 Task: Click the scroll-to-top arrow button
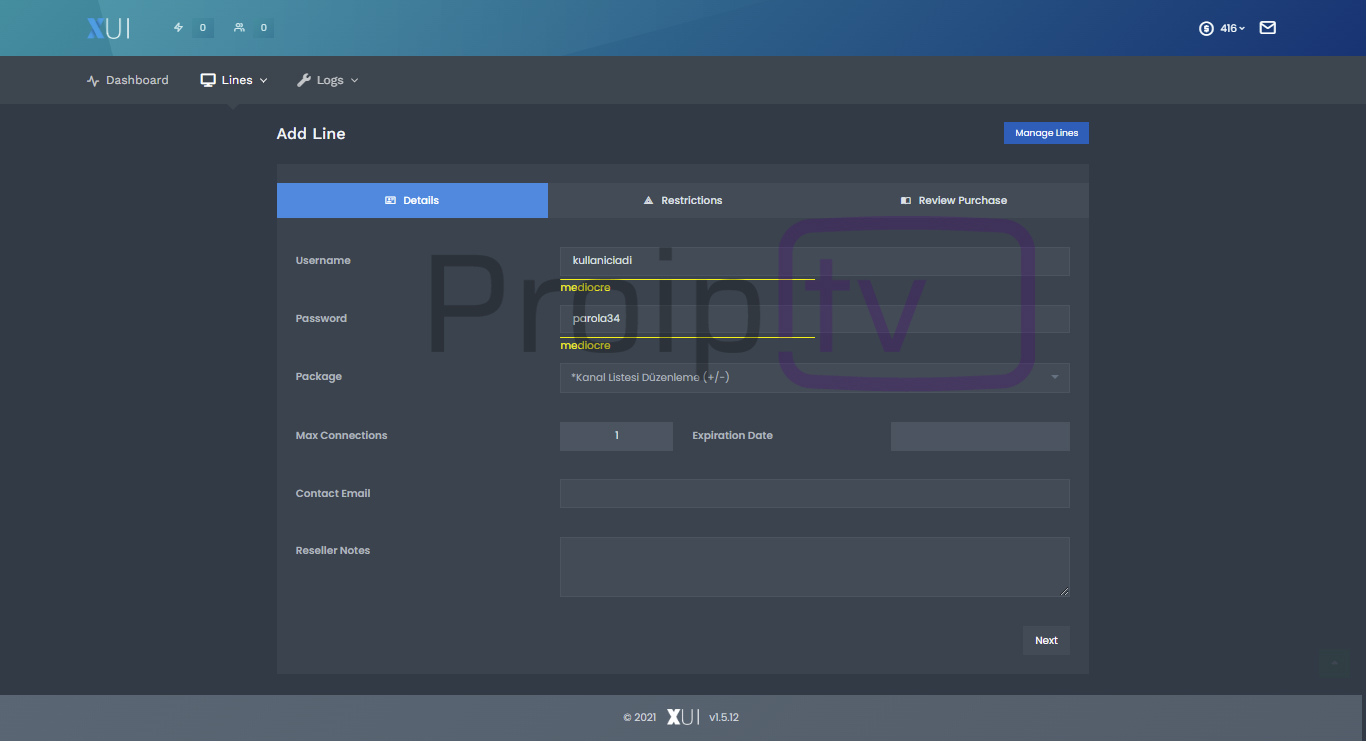(x=1334, y=662)
